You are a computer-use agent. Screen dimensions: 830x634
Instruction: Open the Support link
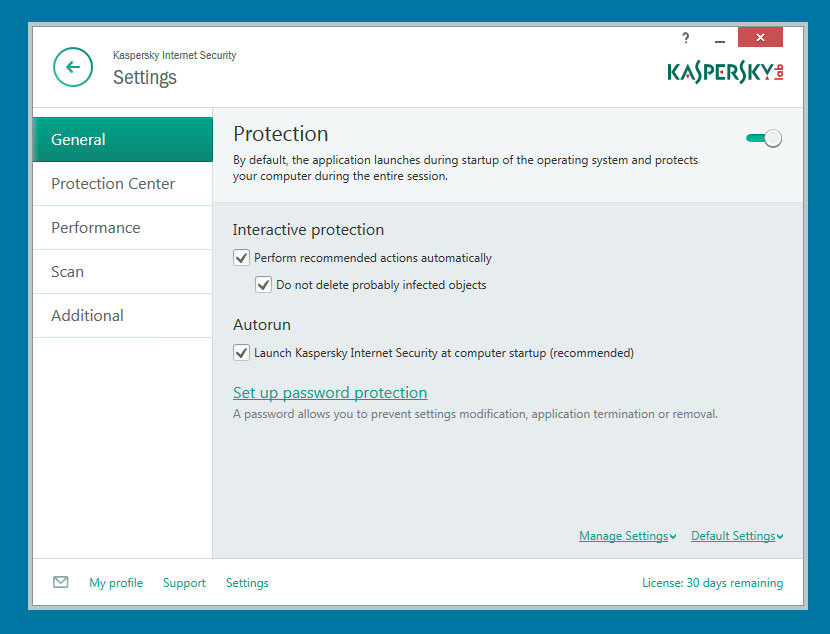(x=184, y=583)
